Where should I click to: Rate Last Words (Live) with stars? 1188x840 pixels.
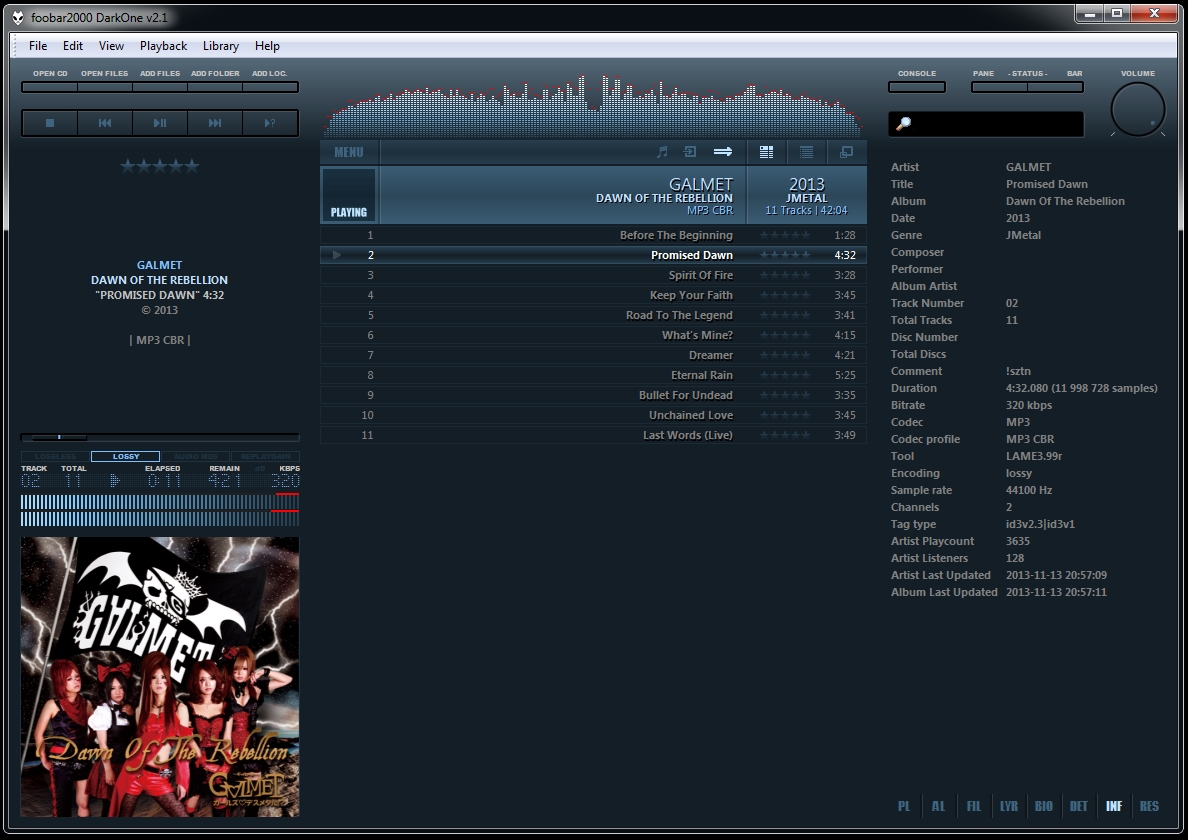[785, 436]
